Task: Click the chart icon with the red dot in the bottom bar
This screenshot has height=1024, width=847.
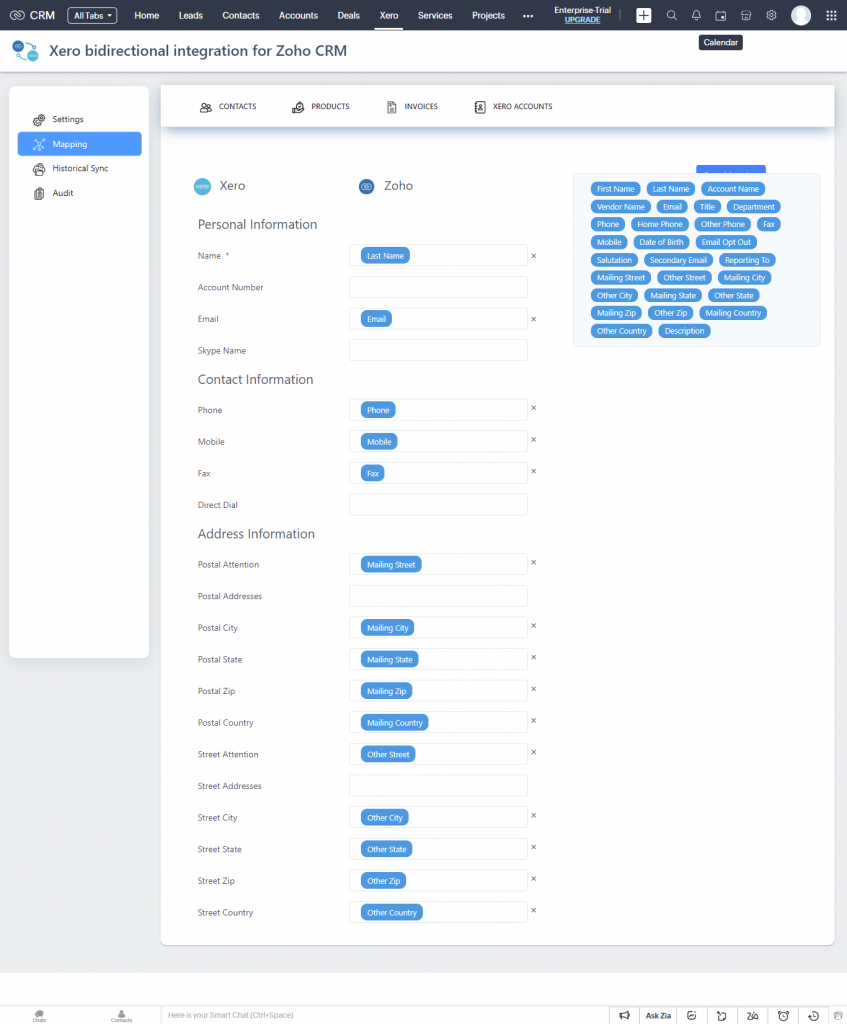Action: point(691,1016)
